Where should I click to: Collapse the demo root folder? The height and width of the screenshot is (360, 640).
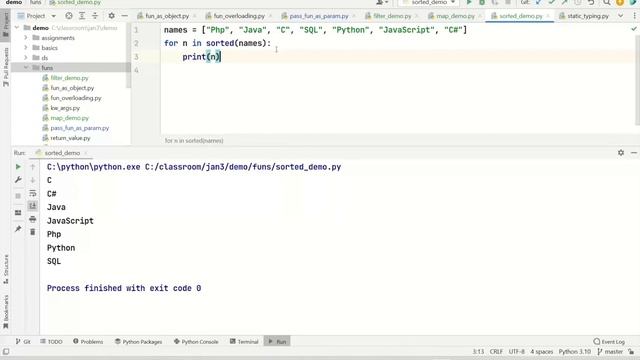(x=17, y=28)
